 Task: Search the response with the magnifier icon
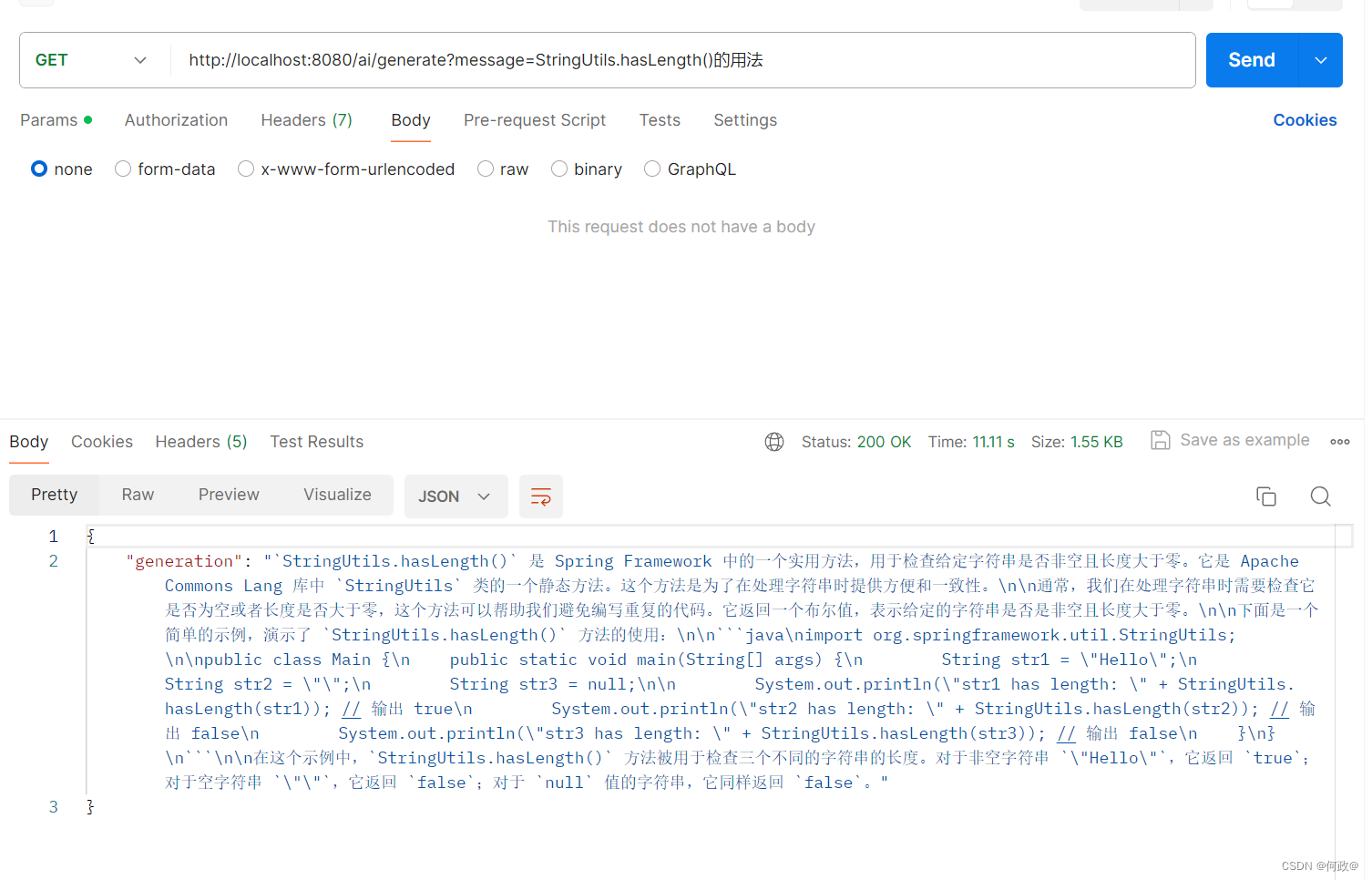(x=1320, y=496)
